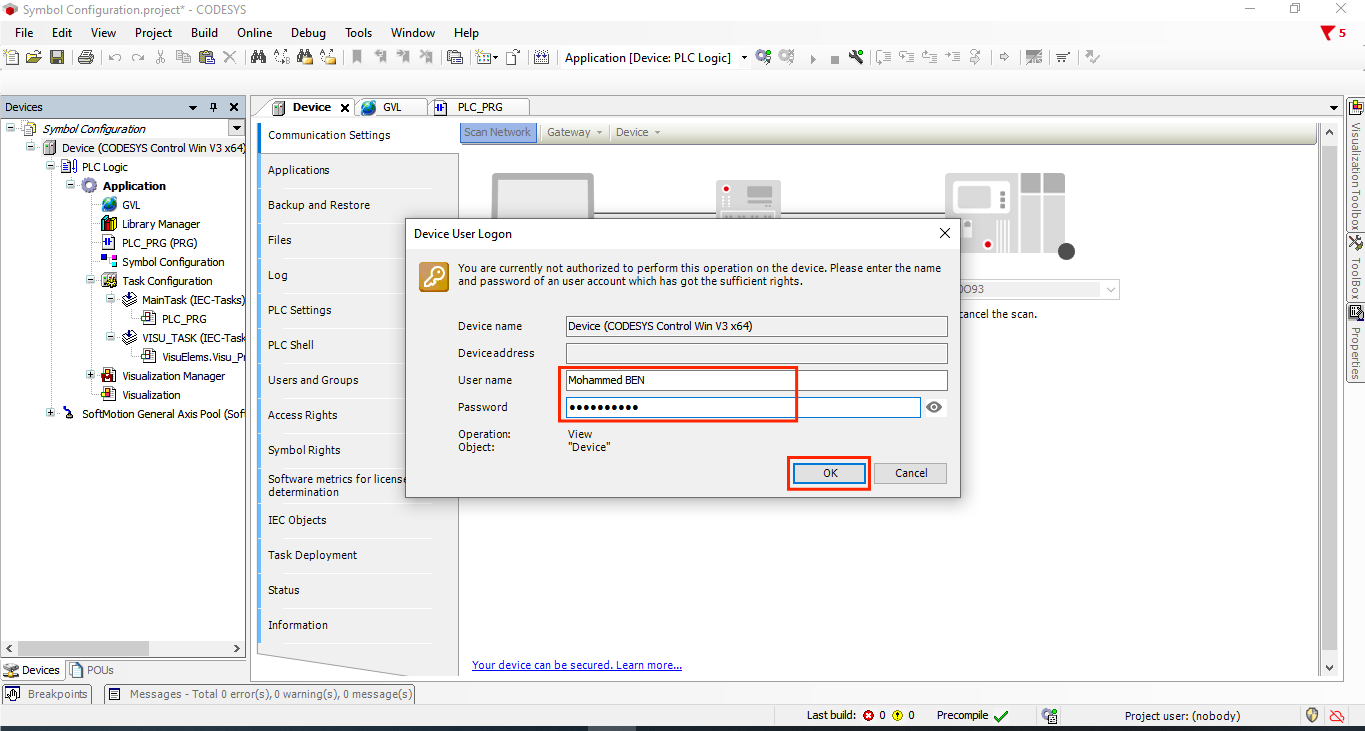Screen dimensions: 1365x731
Task: Select Users and Groups in device sidebar
Action: click(x=313, y=380)
